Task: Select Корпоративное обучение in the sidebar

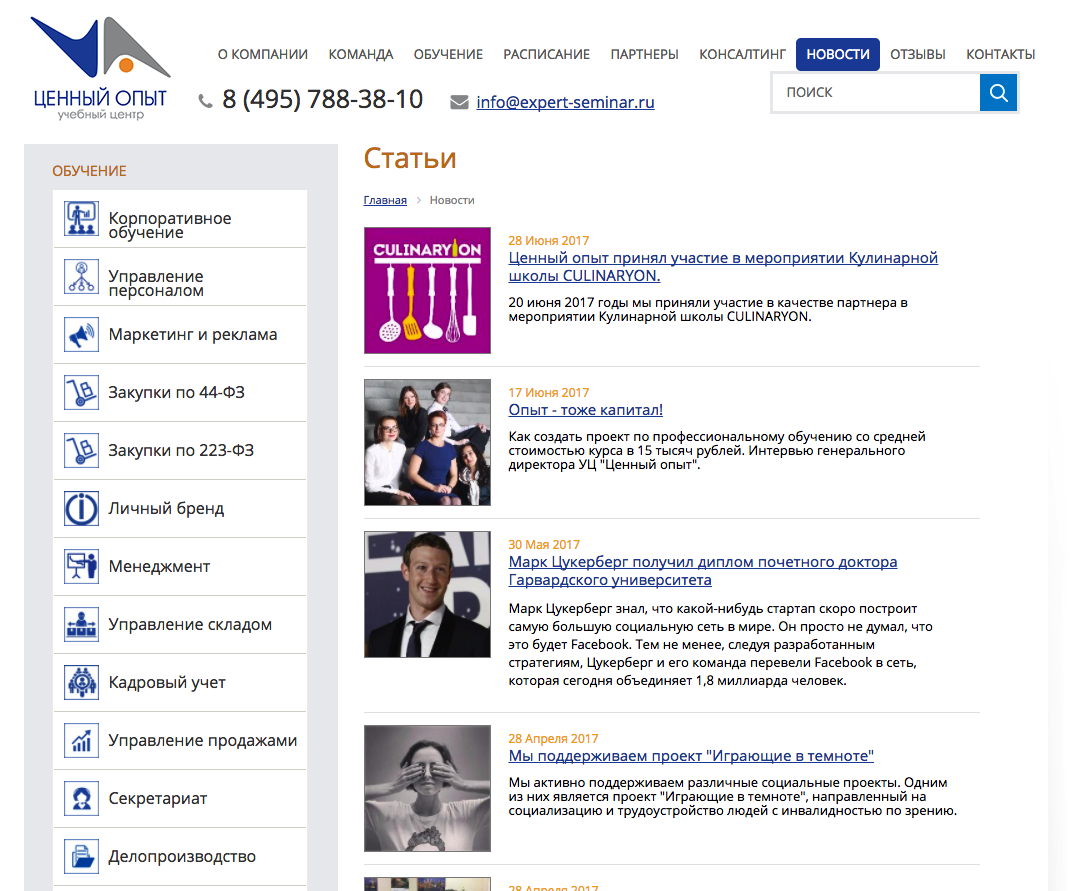Action: (180, 219)
